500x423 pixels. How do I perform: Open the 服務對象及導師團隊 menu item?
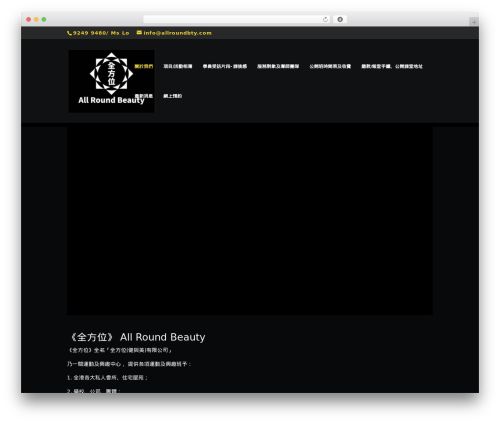(278, 66)
